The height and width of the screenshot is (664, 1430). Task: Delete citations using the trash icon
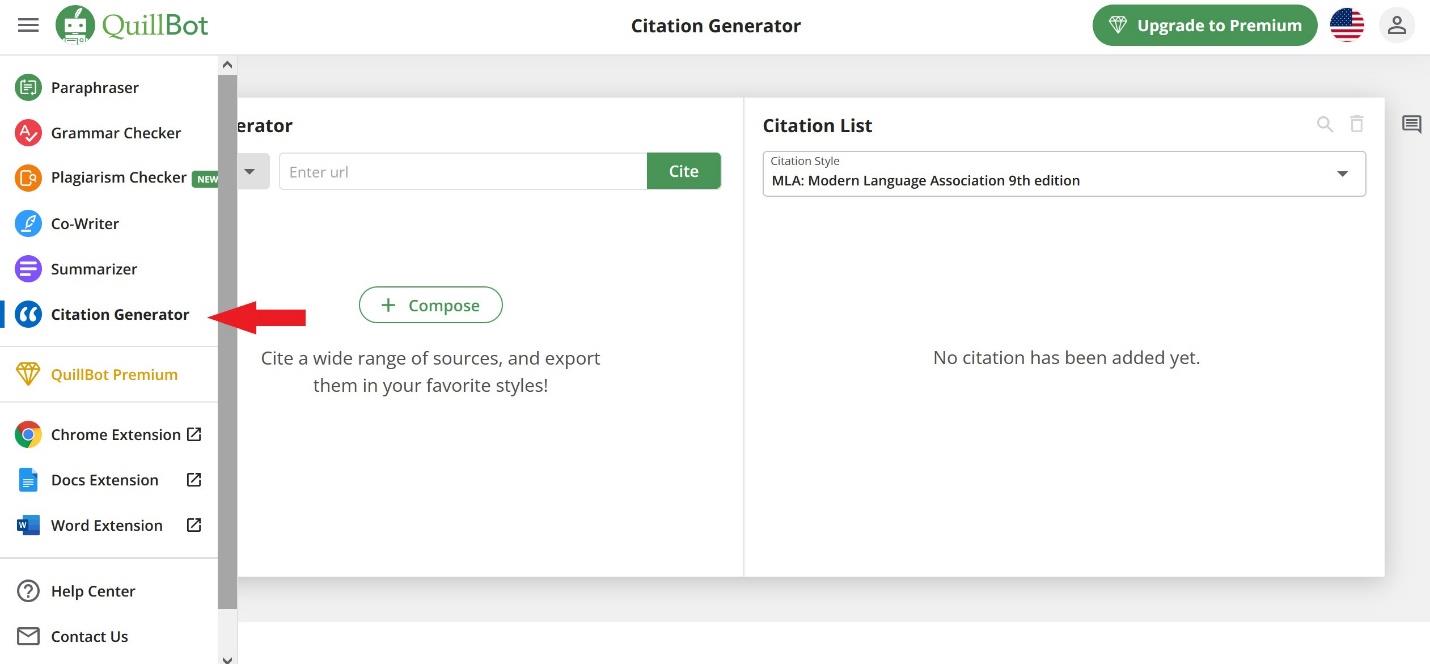pyautogui.click(x=1357, y=124)
